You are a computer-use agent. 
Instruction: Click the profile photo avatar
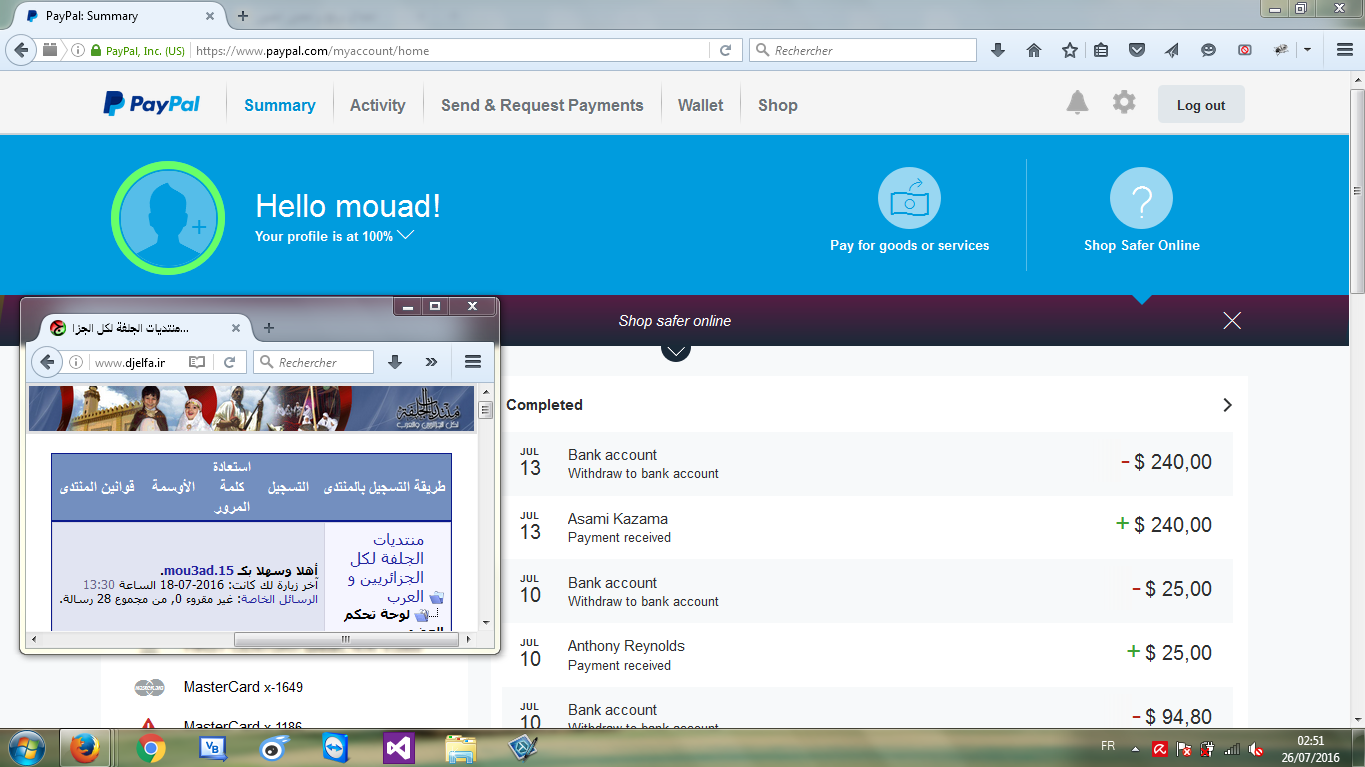(167, 218)
